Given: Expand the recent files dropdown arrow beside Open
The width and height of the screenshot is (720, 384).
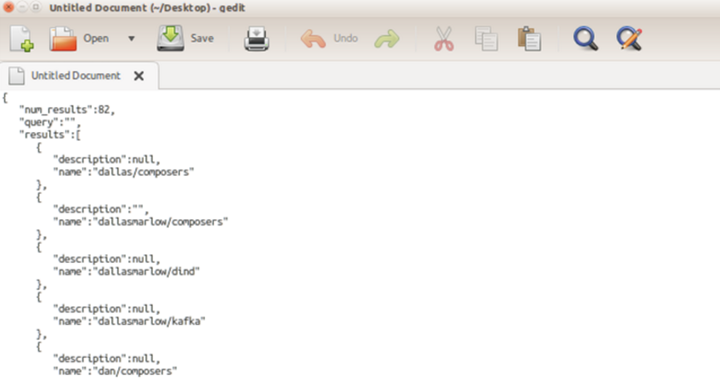Looking at the screenshot, I should tap(131, 39).
